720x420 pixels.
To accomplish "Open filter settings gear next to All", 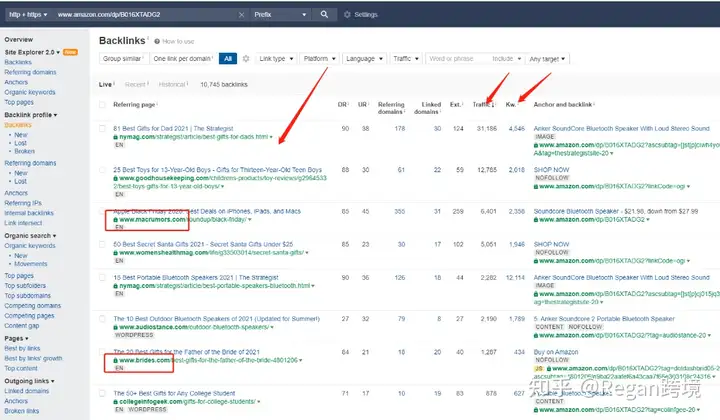I will click(x=246, y=59).
